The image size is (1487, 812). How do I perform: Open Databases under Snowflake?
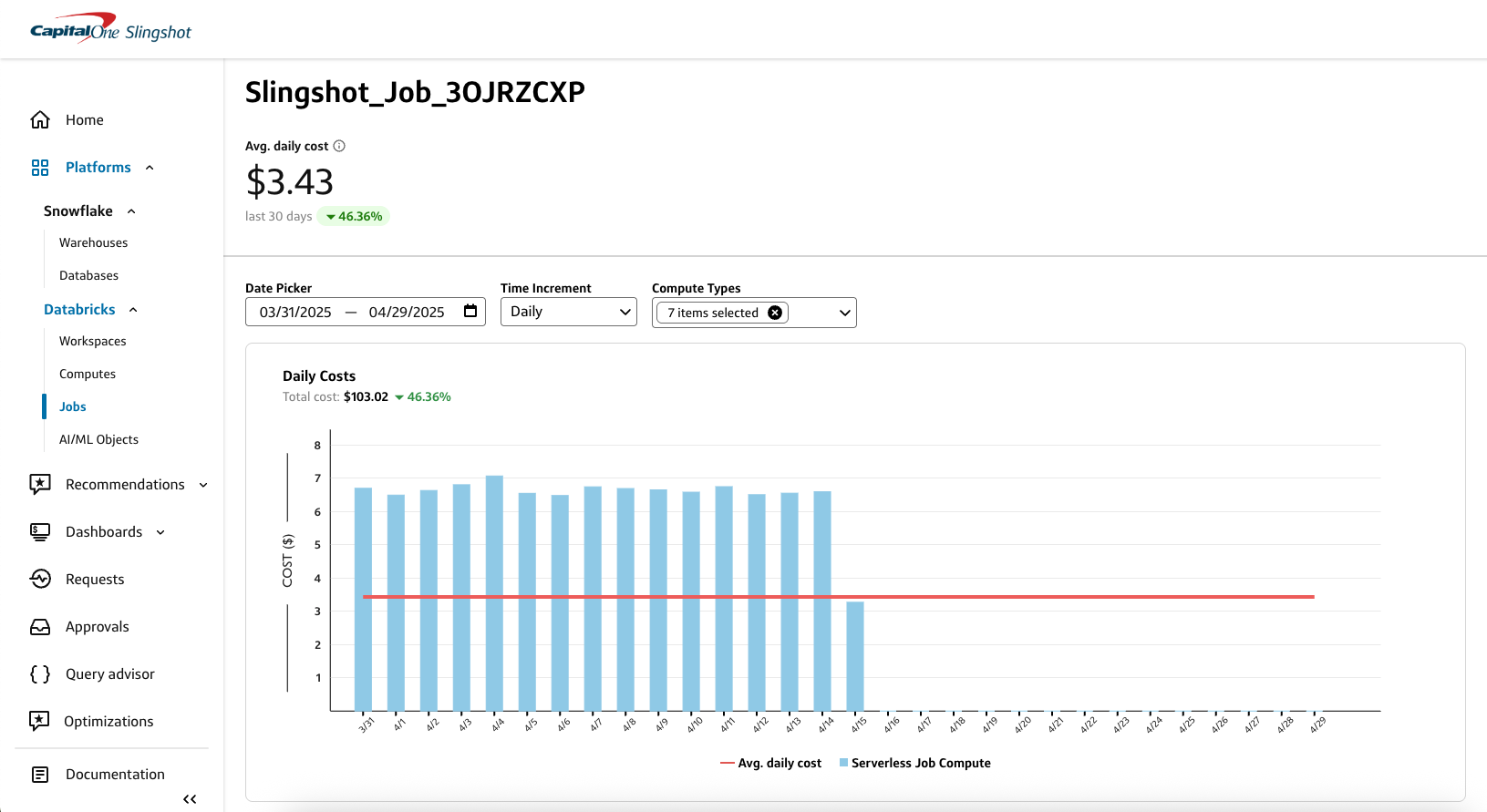coord(88,275)
